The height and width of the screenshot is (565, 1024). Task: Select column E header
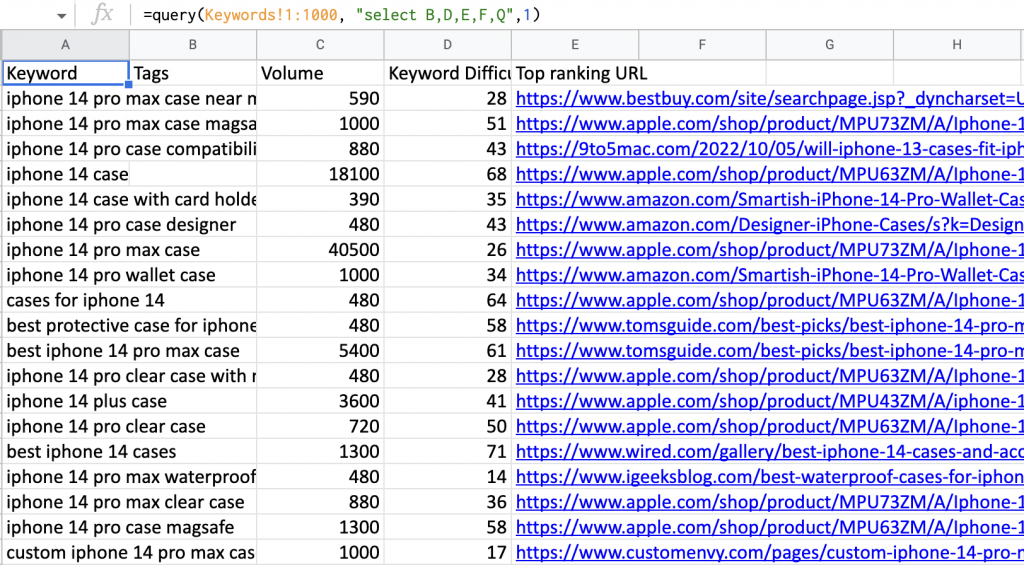(x=575, y=44)
